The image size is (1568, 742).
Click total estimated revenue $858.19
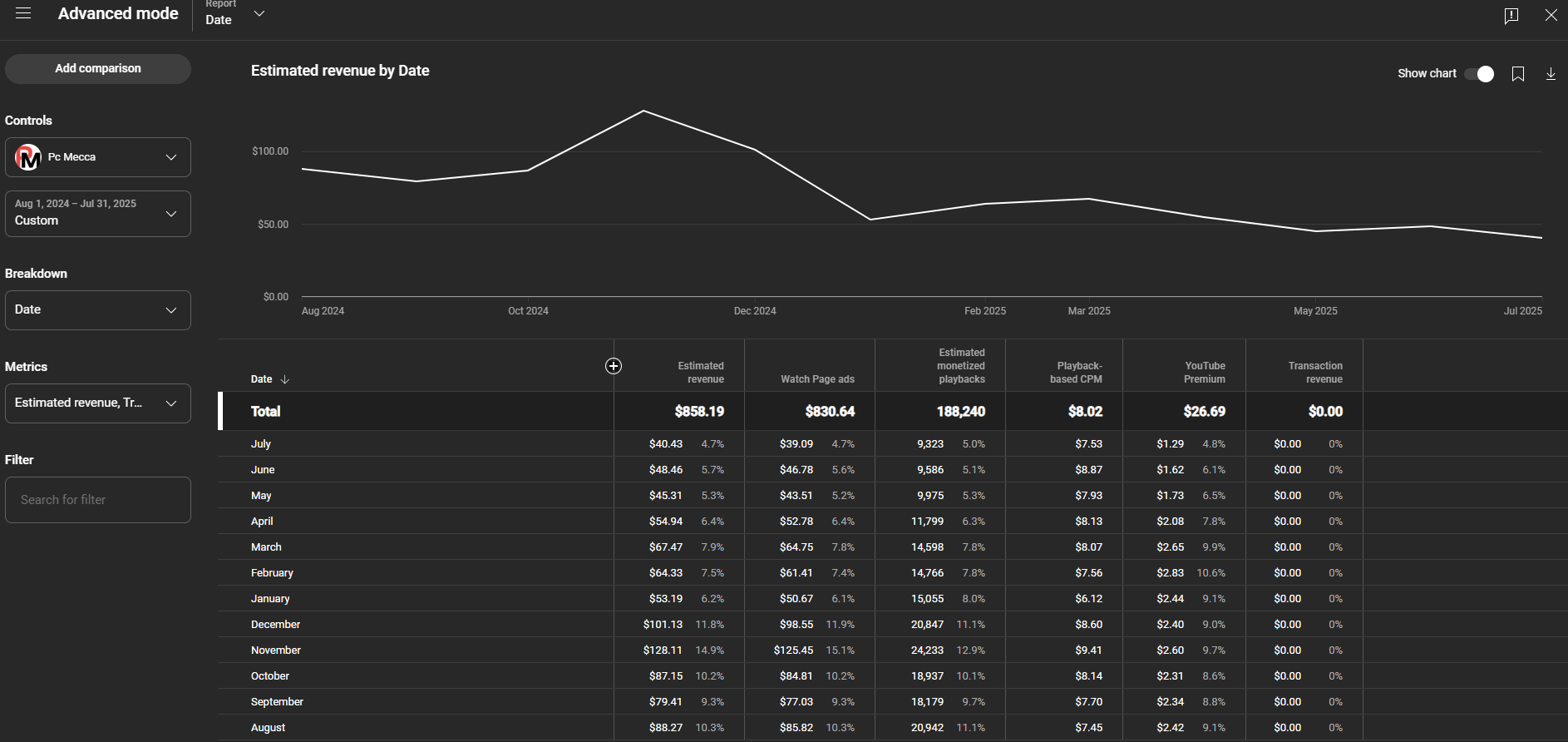click(x=699, y=412)
